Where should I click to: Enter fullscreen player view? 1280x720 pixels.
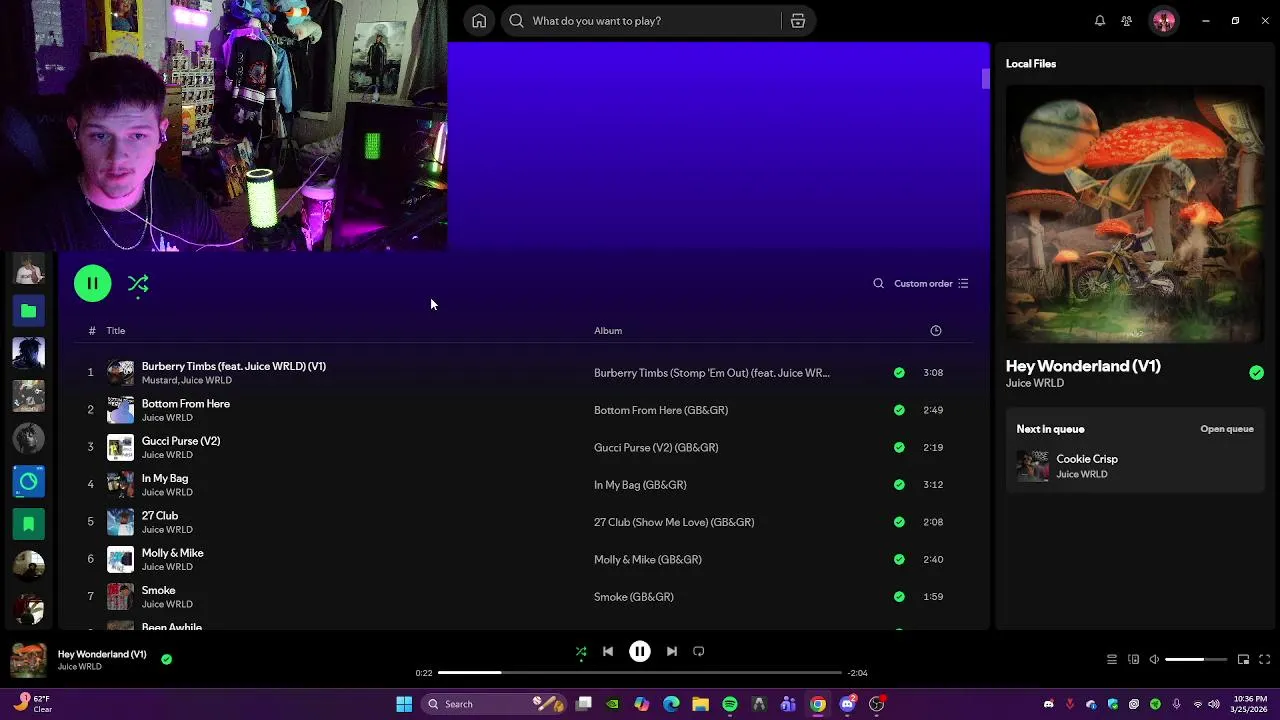coord(1265,660)
